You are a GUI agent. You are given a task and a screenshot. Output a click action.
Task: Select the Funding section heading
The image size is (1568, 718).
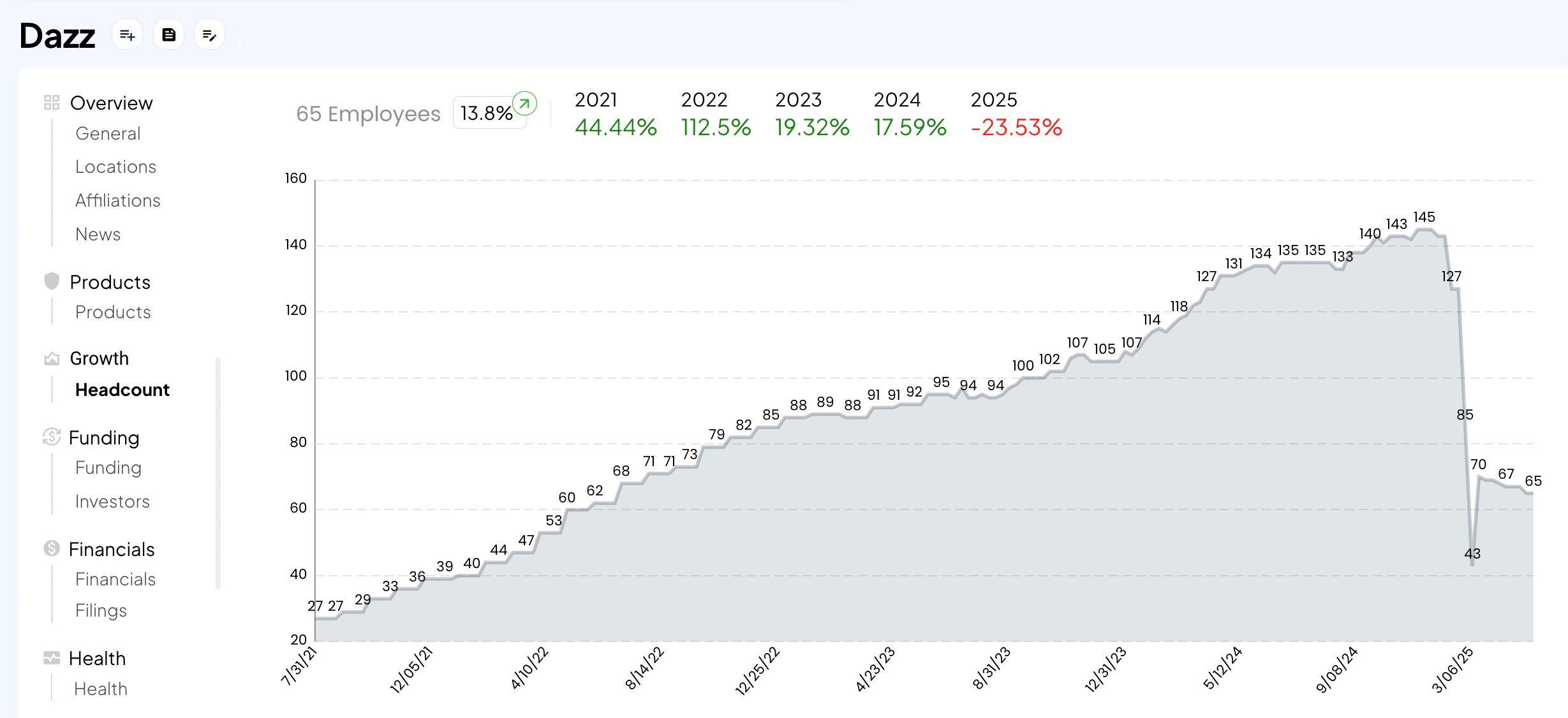point(104,438)
